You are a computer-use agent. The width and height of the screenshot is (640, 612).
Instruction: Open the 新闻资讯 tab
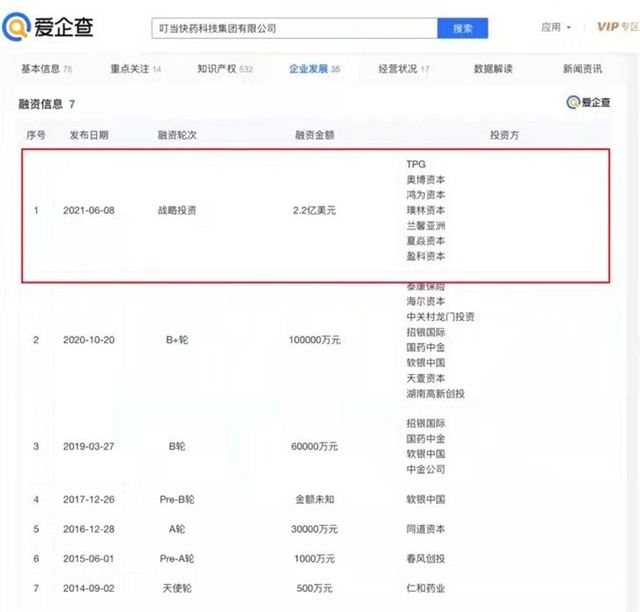tap(582, 69)
